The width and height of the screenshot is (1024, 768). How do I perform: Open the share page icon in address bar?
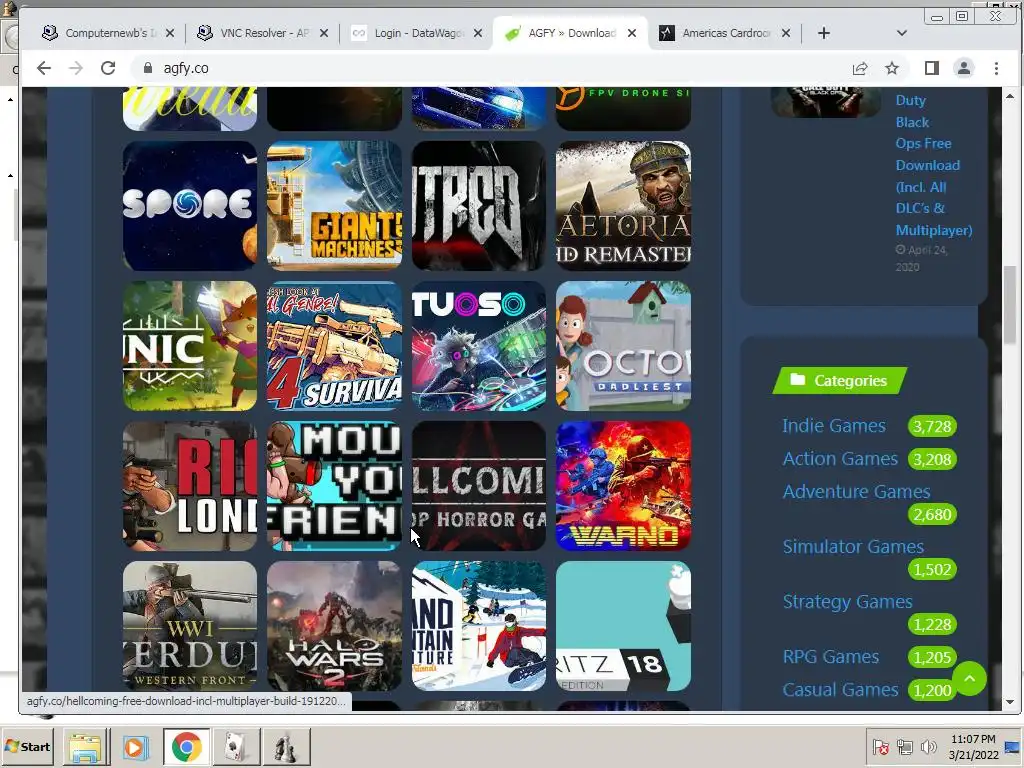click(859, 68)
